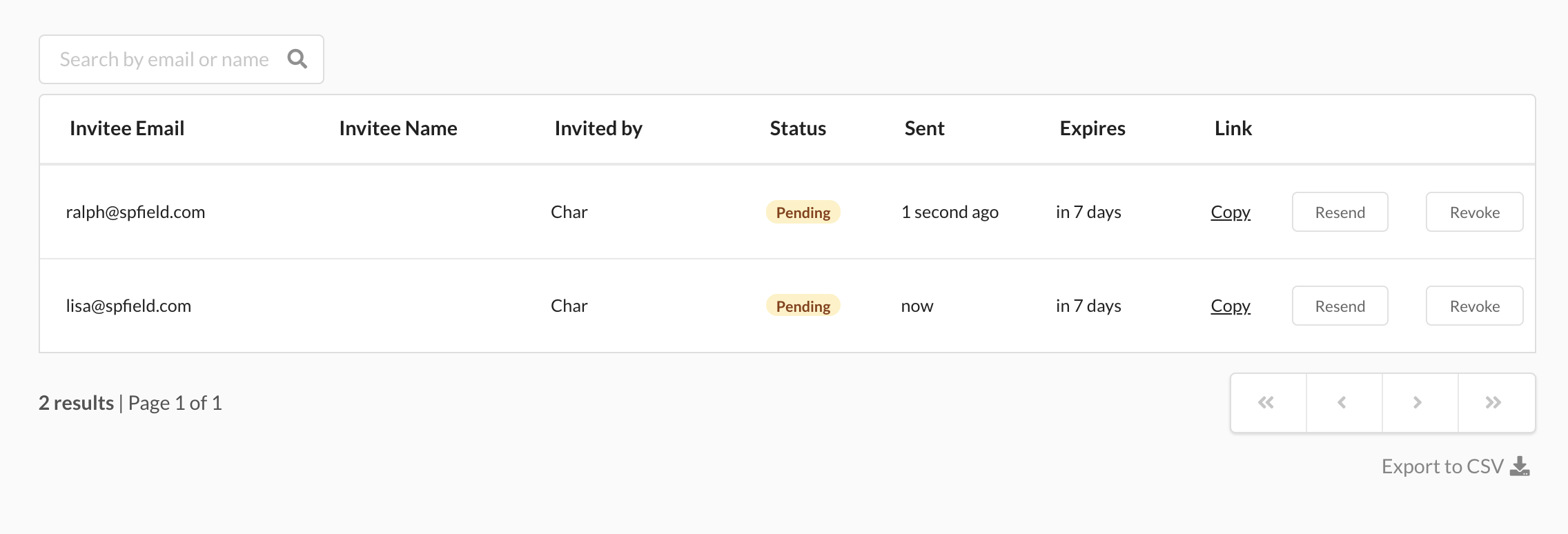The width and height of the screenshot is (1568, 534).
Task: Select the lisa@spfield.com email cell
Action: click(128, 306)
